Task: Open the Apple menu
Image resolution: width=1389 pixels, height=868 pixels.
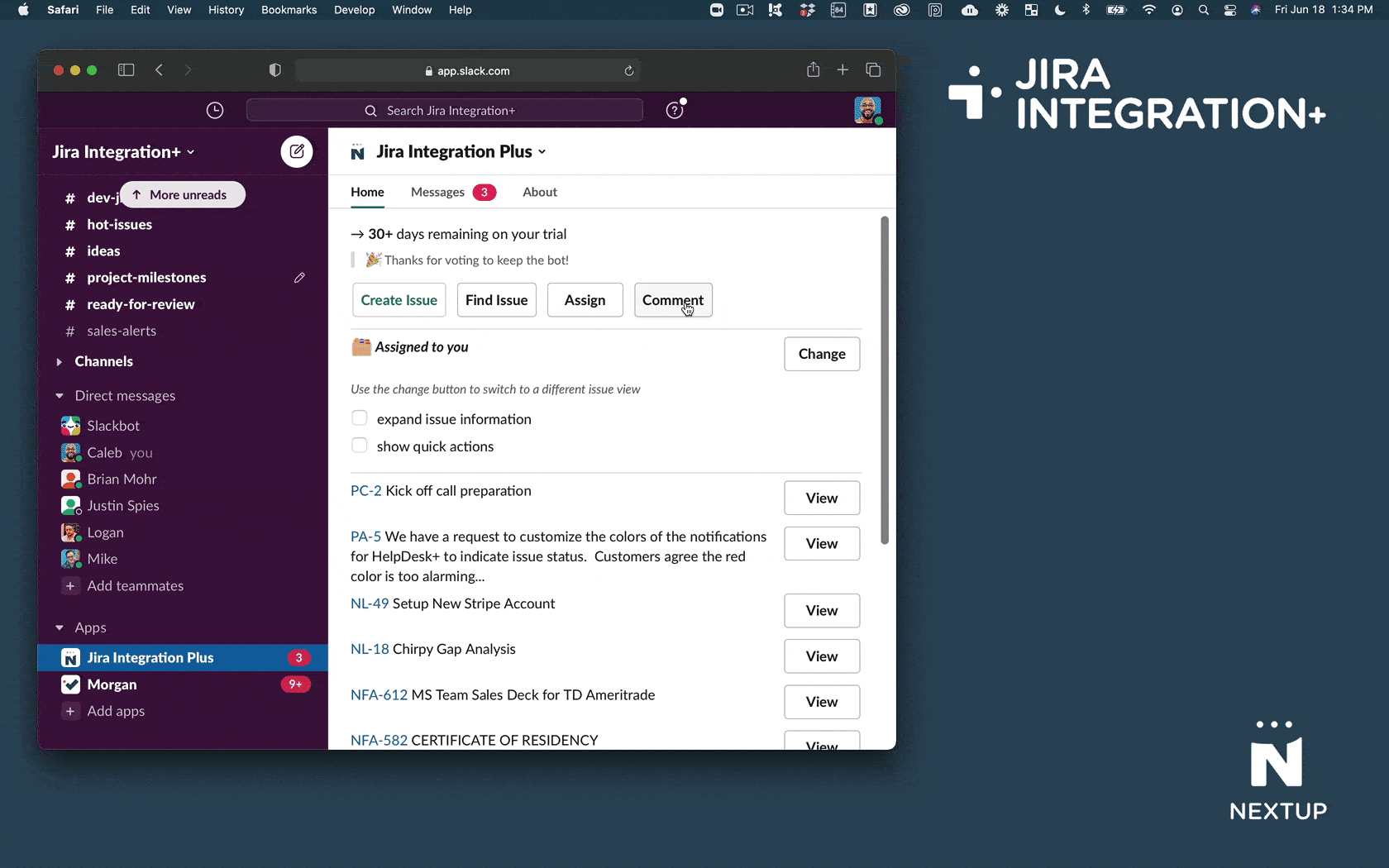Action: pyautogui.click(x=23, y=10)
